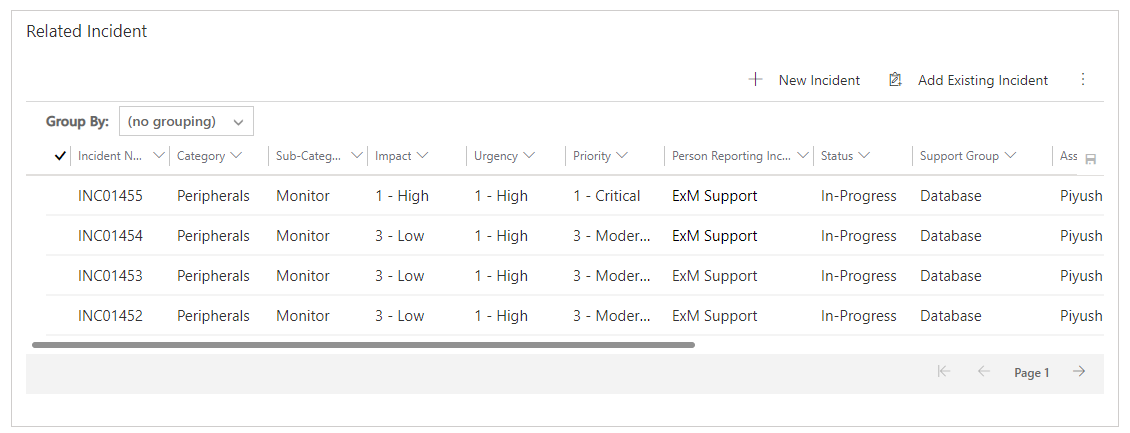Toggle the select-all checkmark in header
Screen dimensions: 1130x433
pos(61,156)
